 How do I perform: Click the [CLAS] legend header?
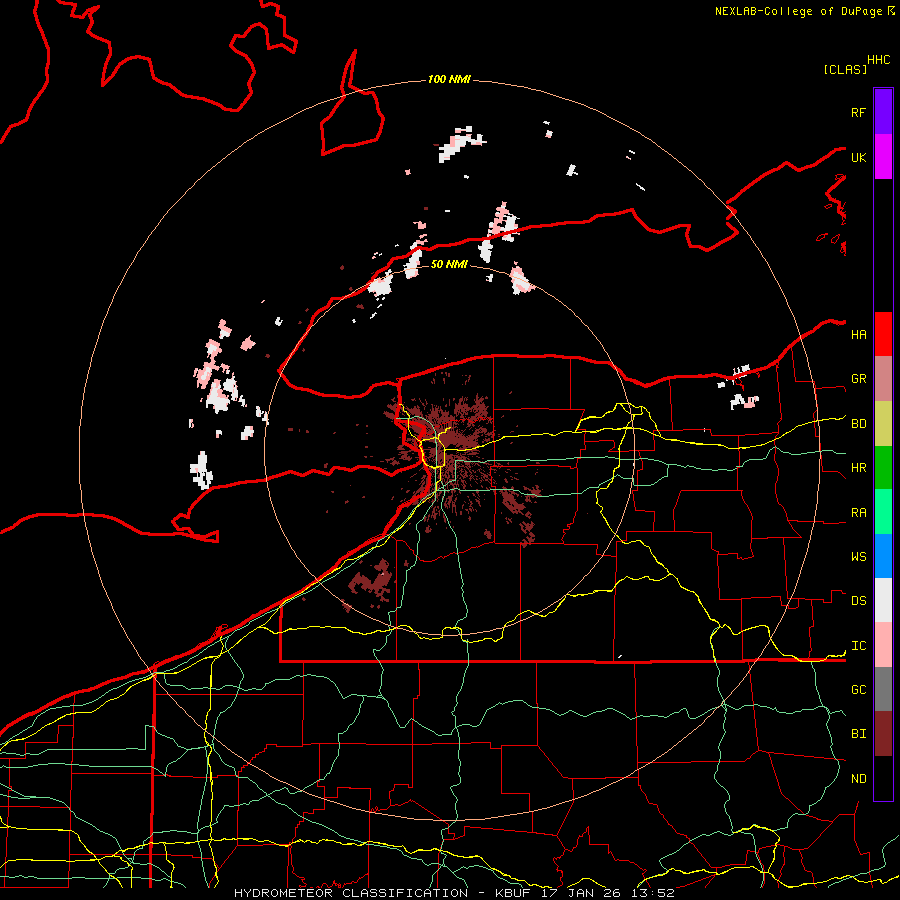(x=845, y=69)
